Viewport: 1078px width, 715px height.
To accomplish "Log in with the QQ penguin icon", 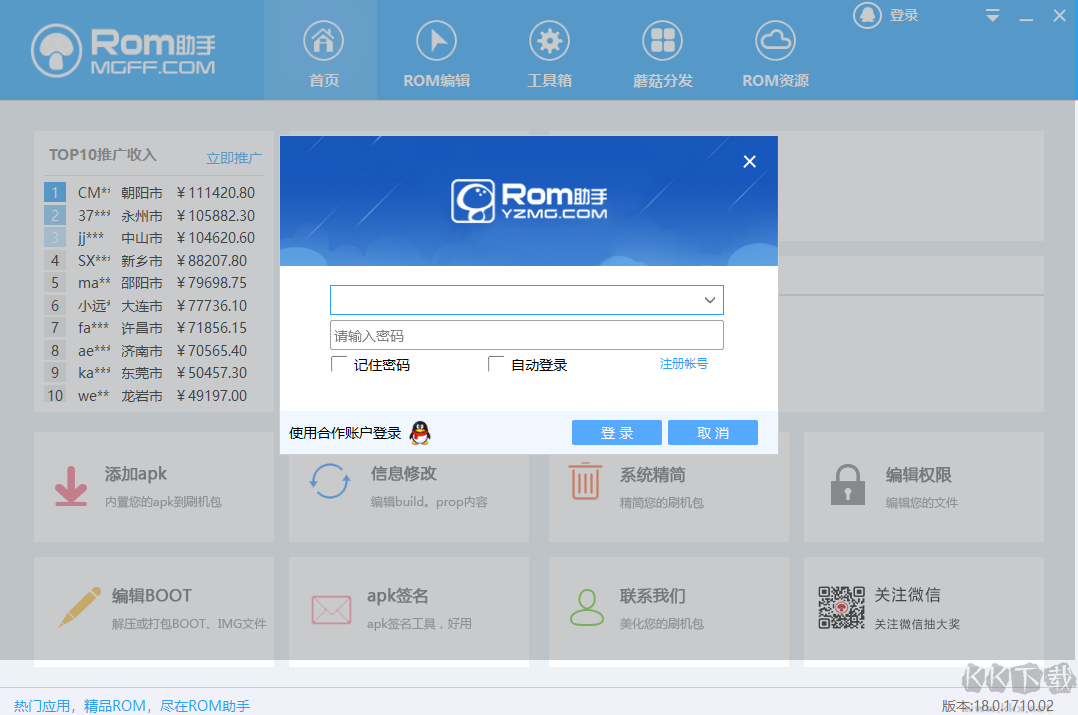I will [x=420, y=433].
